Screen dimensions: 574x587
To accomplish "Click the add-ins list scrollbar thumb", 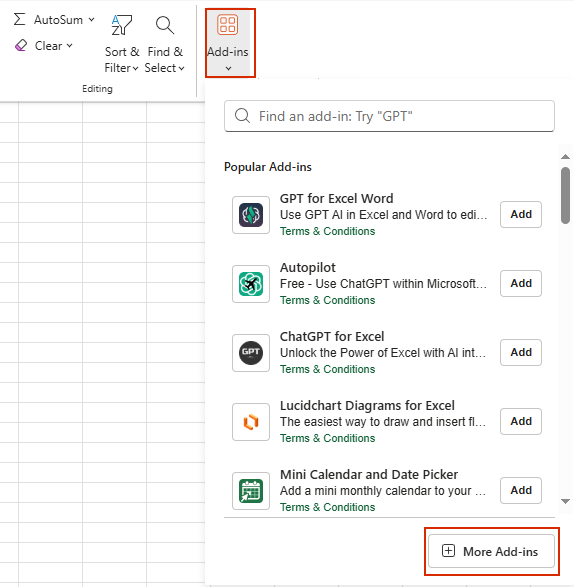I will pos(565,195).
